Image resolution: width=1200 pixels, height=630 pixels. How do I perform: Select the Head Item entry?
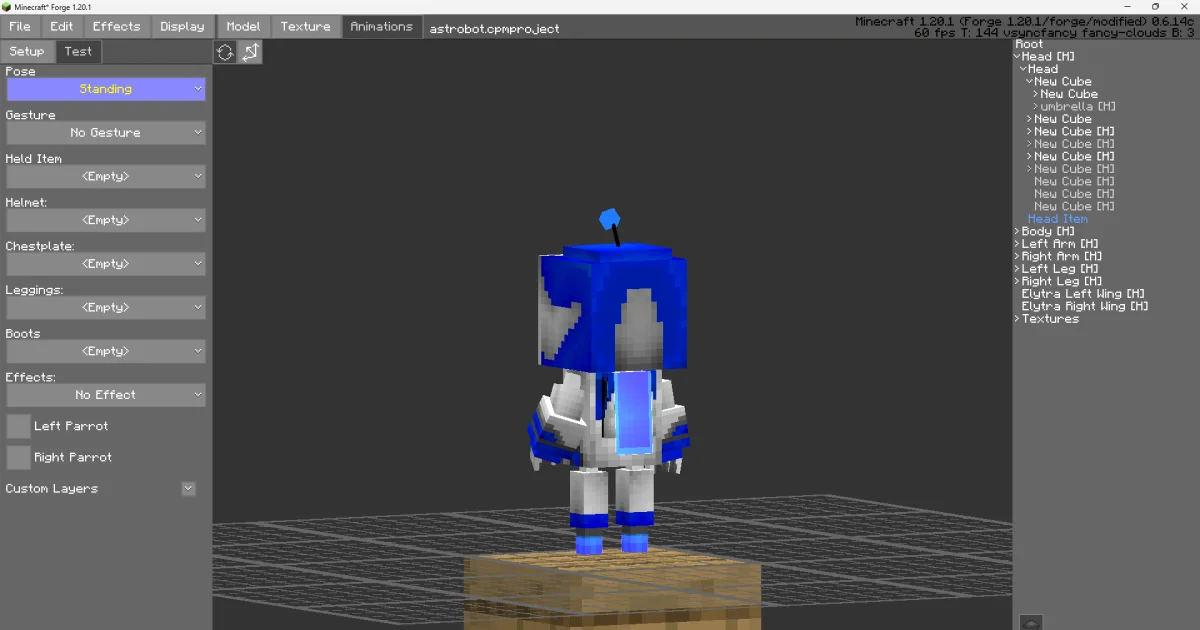tap(1058, 218)
